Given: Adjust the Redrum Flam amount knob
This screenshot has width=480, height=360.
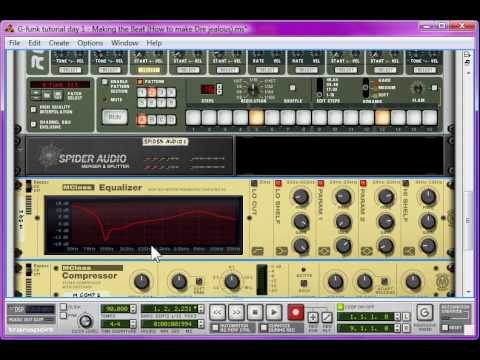Looking at the screenshot, I should tap(417, 89).
